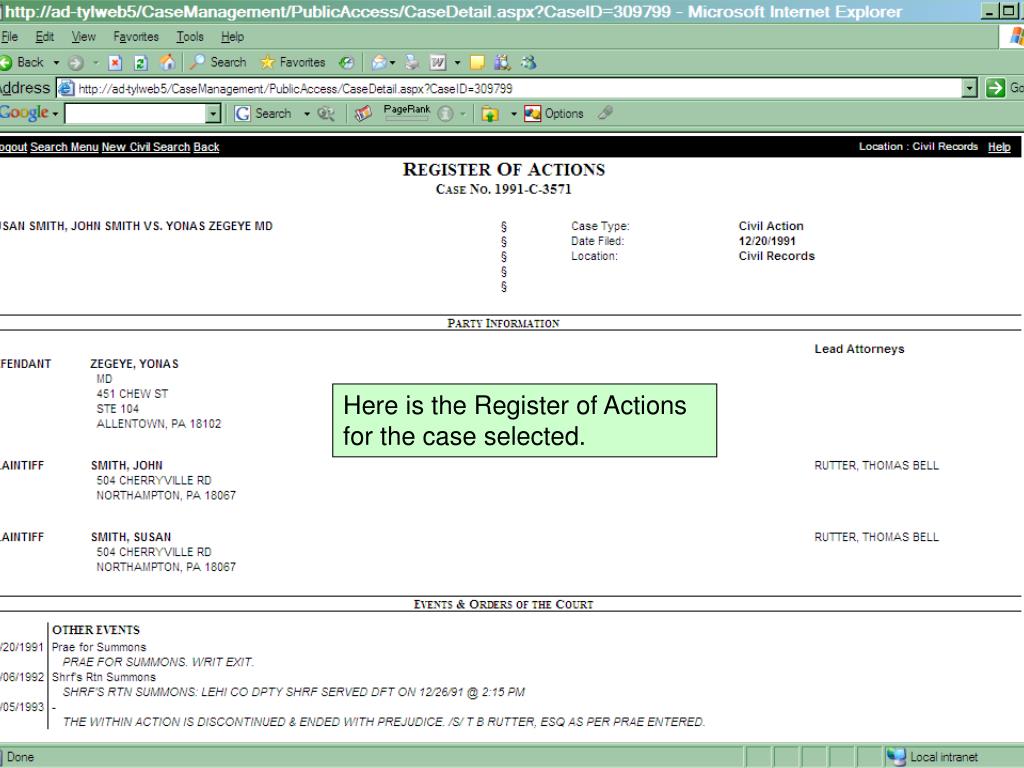Click the New Civil Search link
1024x768 pixels.
pos(146,147)
